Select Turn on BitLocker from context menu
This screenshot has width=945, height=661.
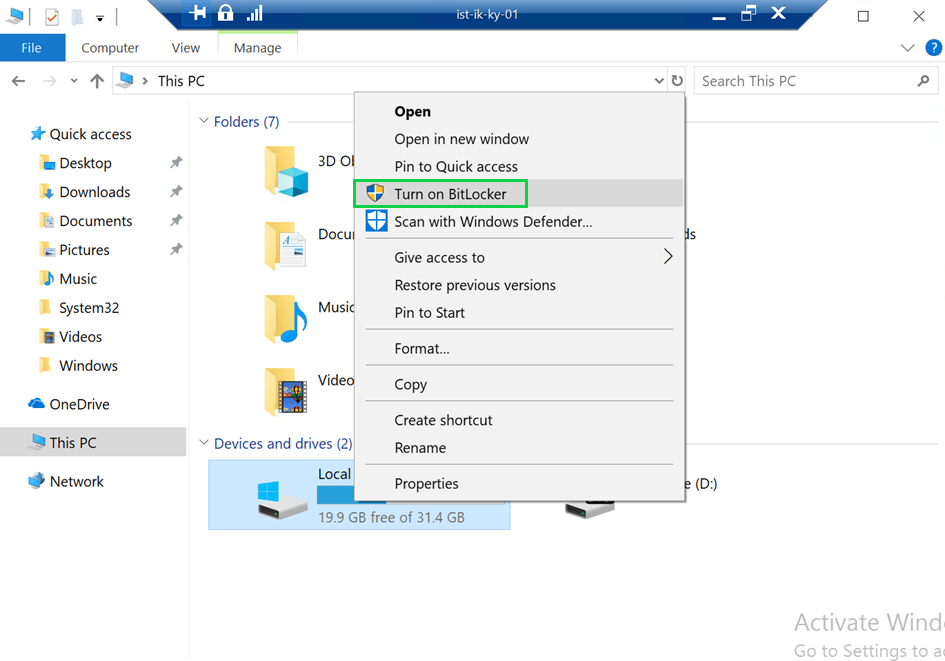point(450,194)
